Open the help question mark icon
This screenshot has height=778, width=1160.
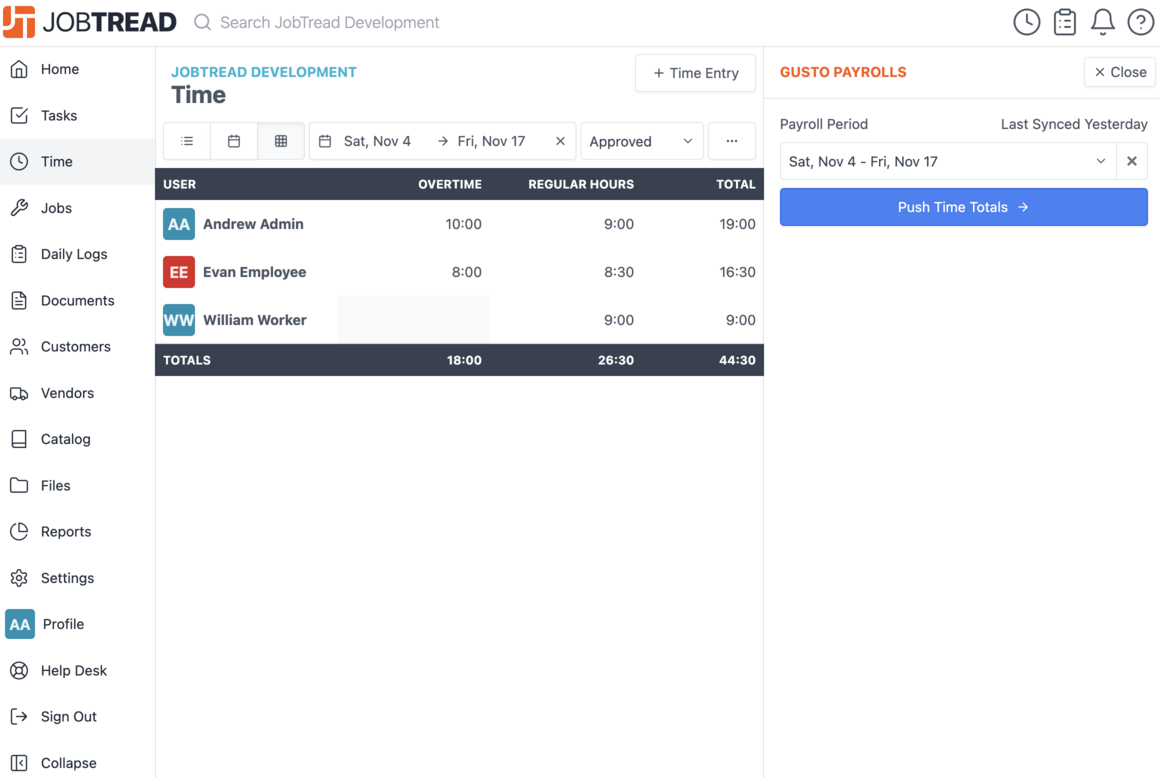[x=1140, y=22]
